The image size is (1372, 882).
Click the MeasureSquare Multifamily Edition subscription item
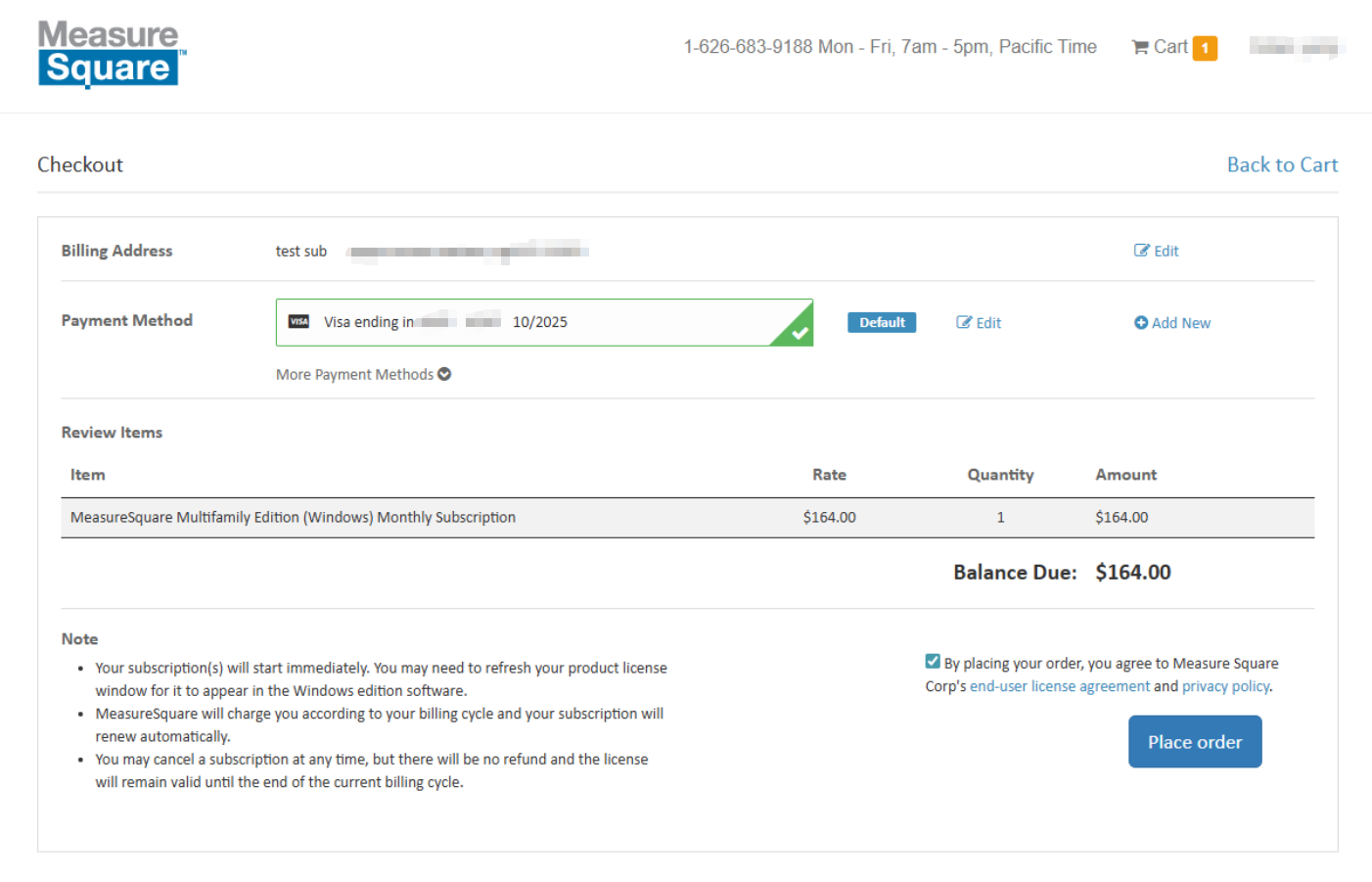pyautogui.click(x=293, y=517)
